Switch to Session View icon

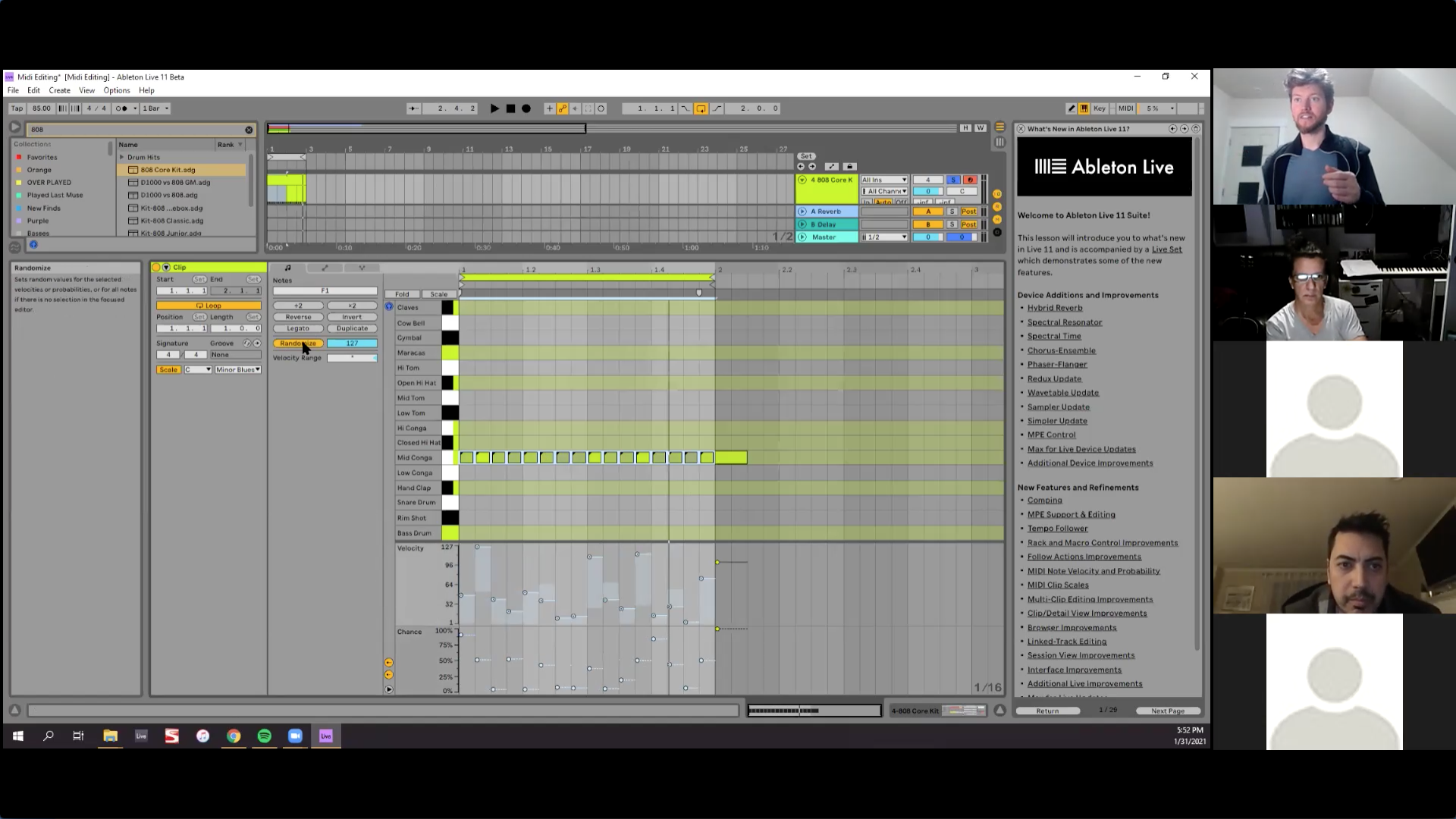tap(999, 142)
